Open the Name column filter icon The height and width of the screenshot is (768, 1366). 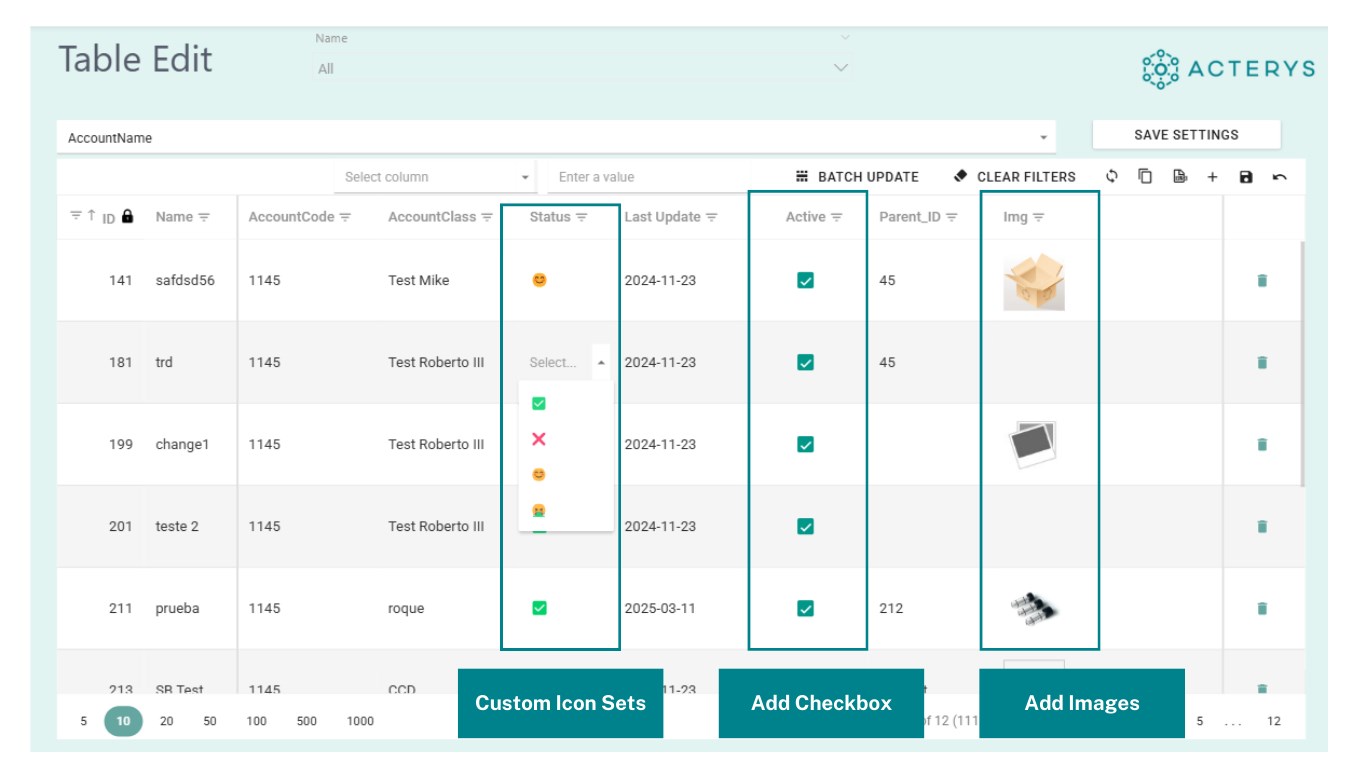tap(204, 217)
